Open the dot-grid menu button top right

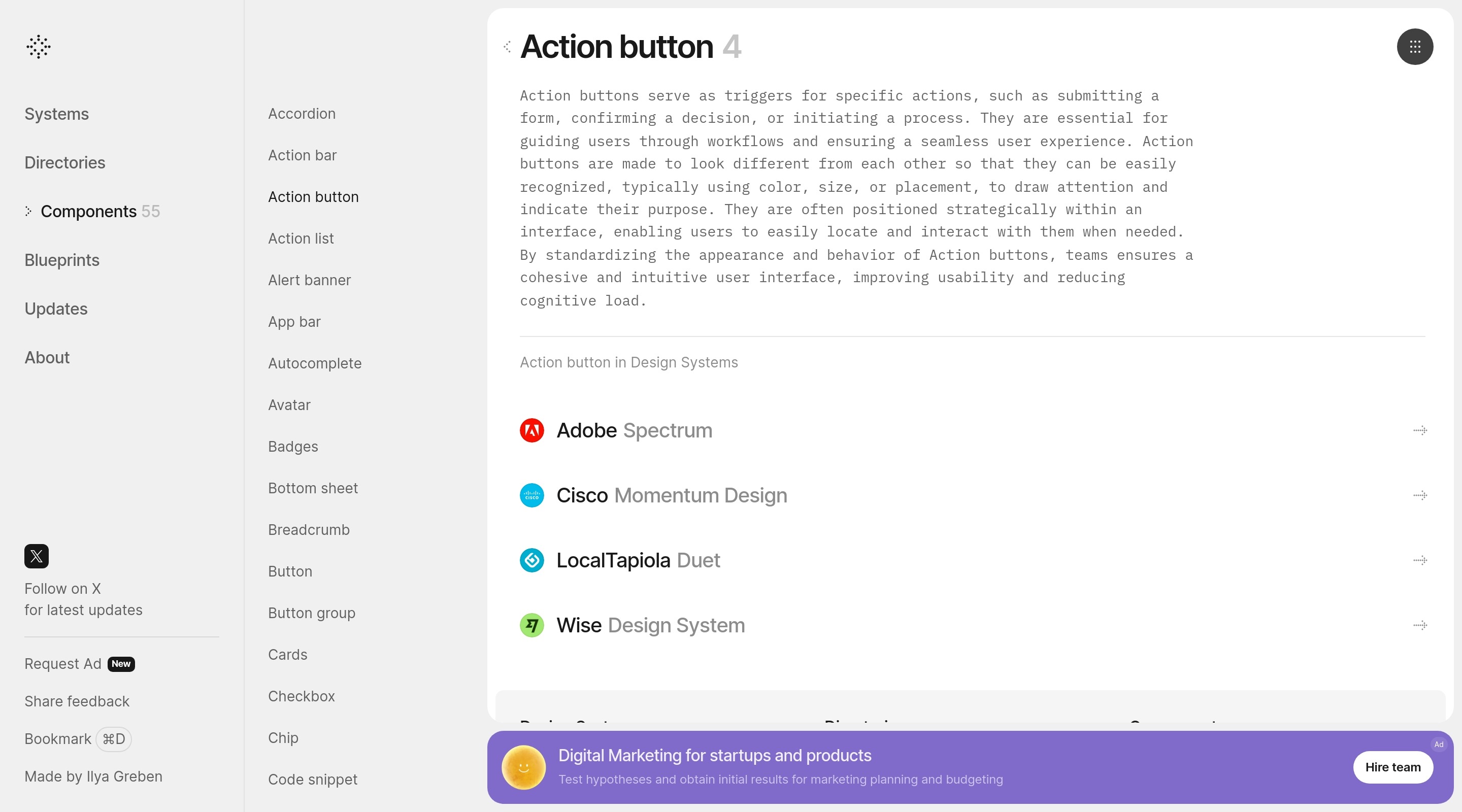point(1414,47)
